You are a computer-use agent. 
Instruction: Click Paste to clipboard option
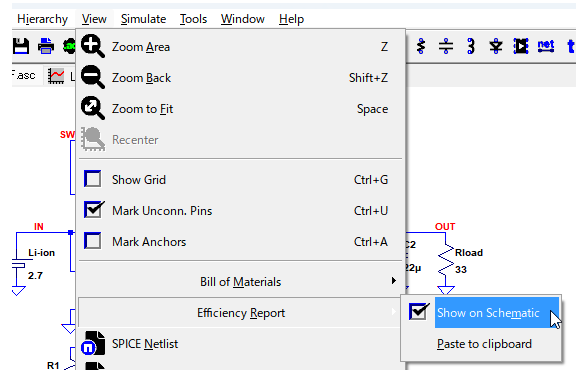click(482, 344)
